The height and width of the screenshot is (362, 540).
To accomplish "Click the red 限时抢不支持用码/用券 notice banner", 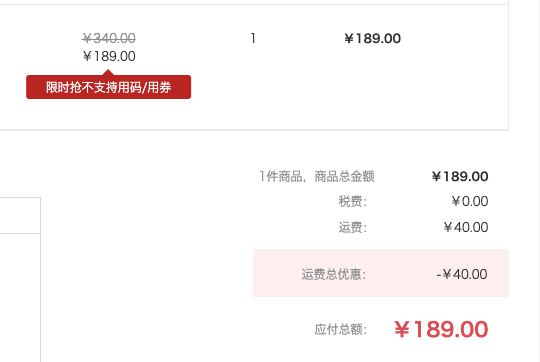I will [x=108, y=87].
